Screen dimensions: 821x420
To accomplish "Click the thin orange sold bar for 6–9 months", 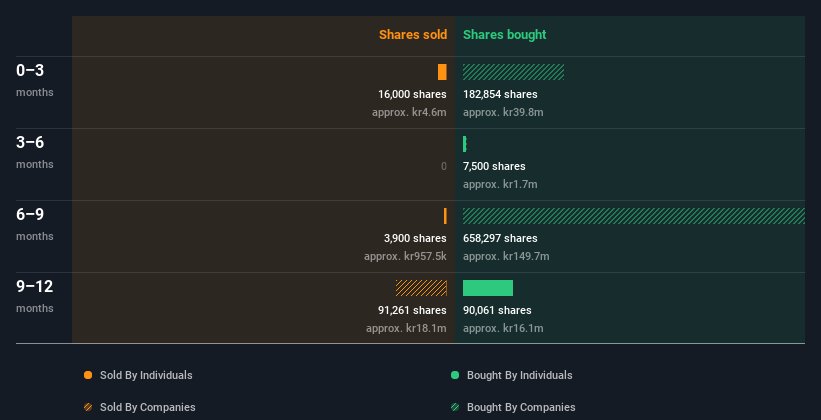I will (445, 216).
